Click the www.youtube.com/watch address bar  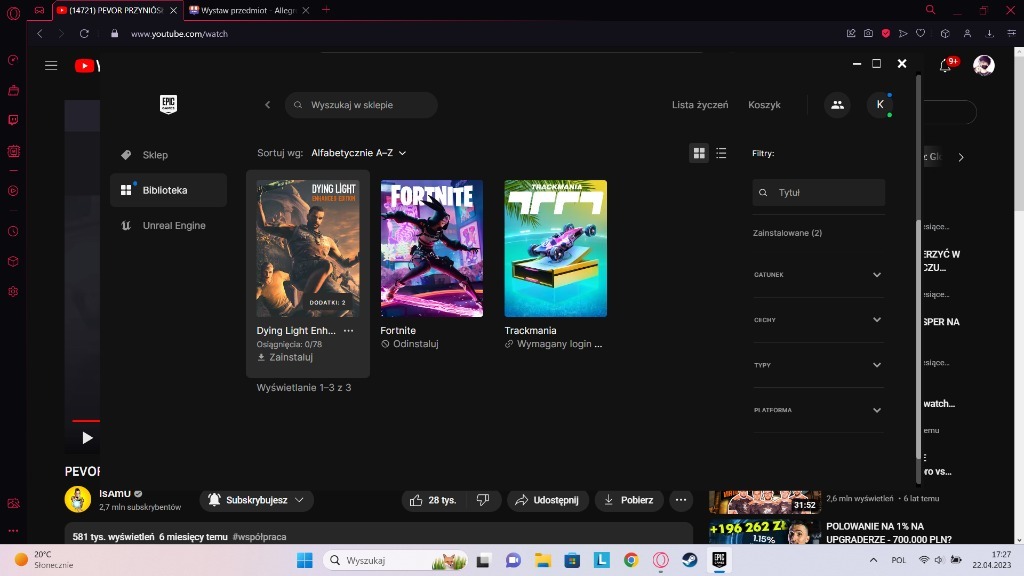pos(180,33)
